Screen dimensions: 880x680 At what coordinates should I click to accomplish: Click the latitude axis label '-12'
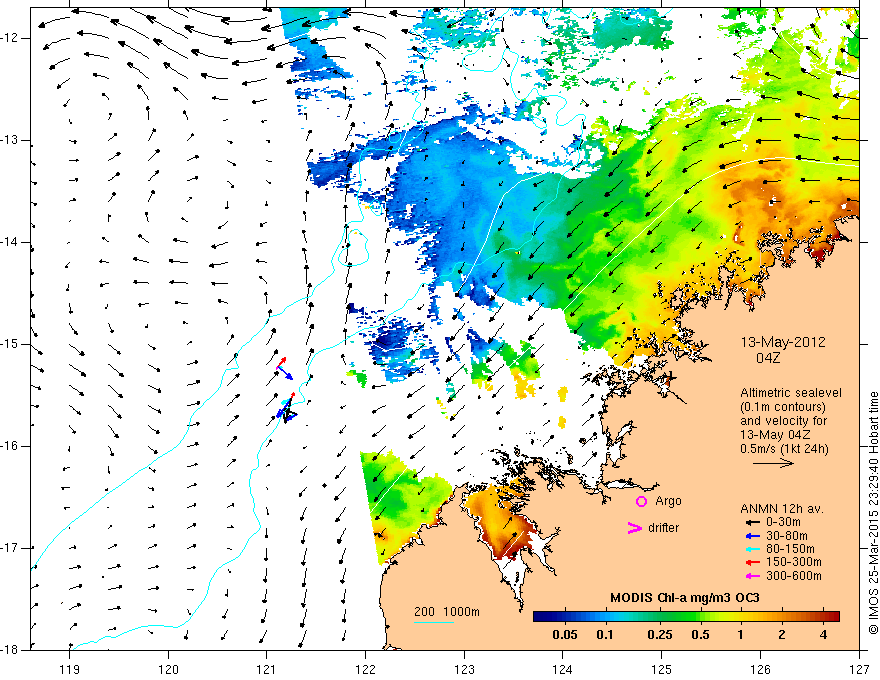(11, 38)
